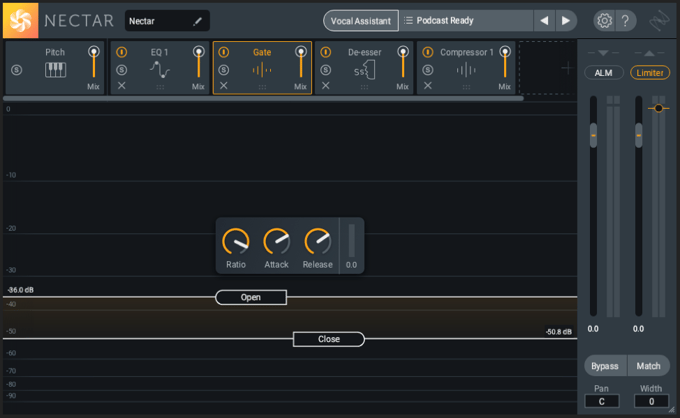Open the Vocal Assistant

[361, 21]
